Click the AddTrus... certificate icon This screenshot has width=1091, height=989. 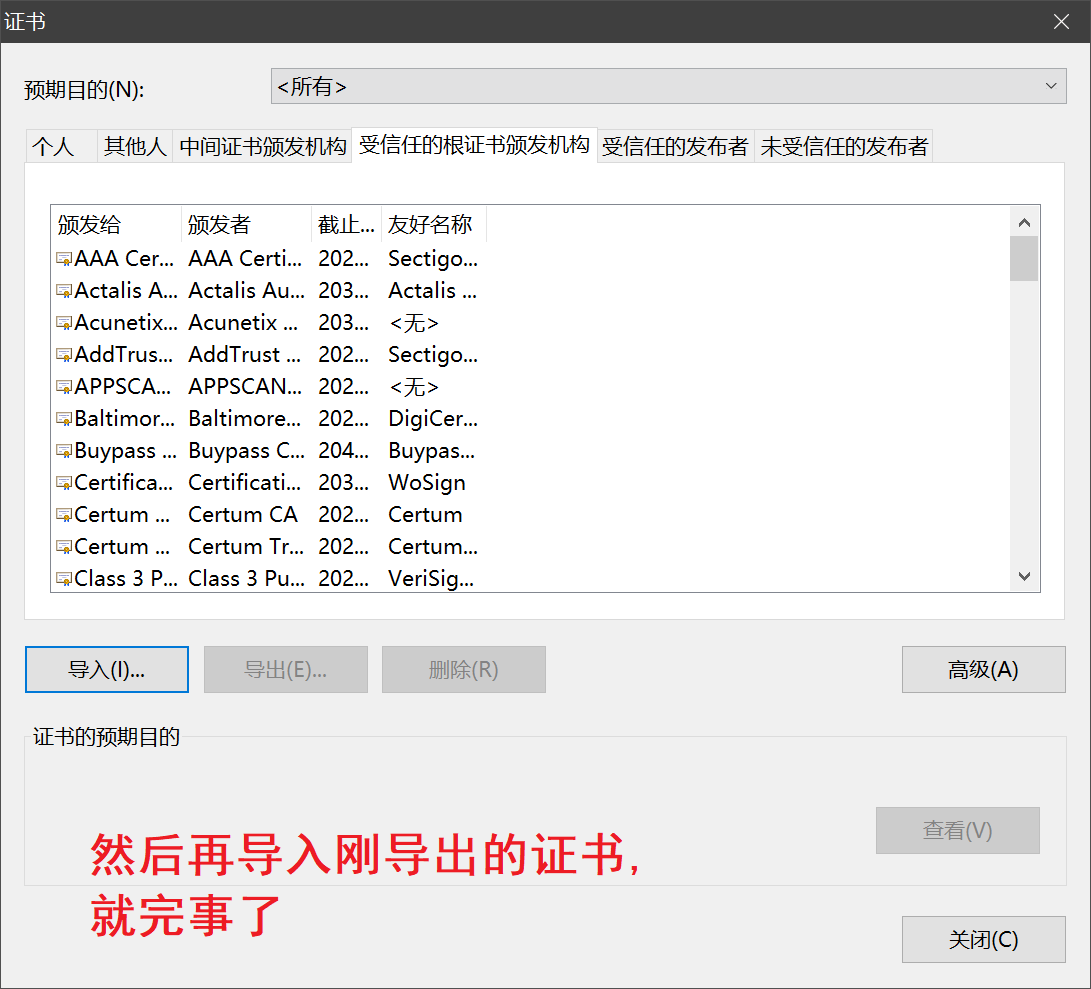click(64, 355)
